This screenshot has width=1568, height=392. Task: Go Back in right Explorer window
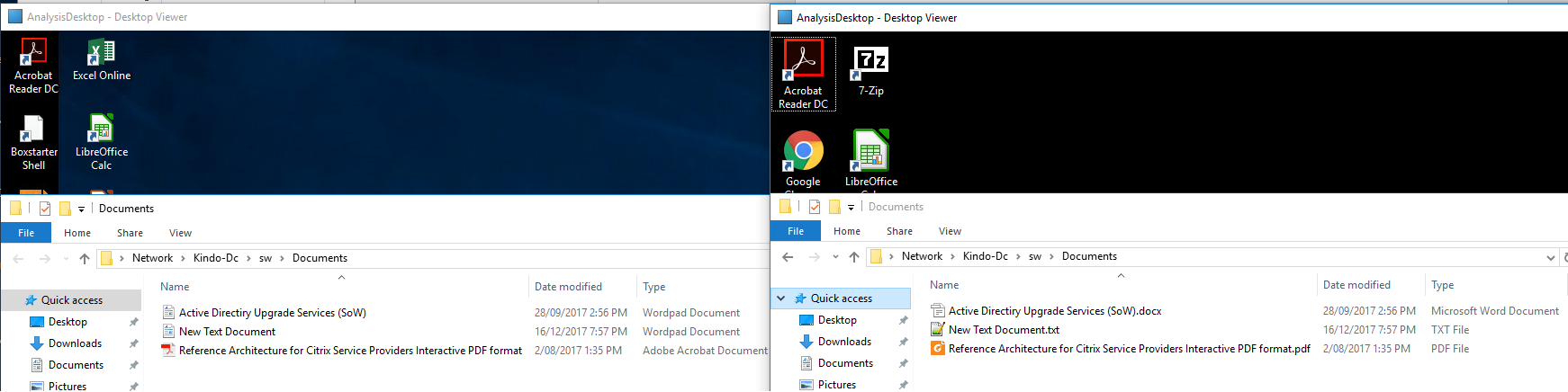pyautogui.click(x=788, y=257)
